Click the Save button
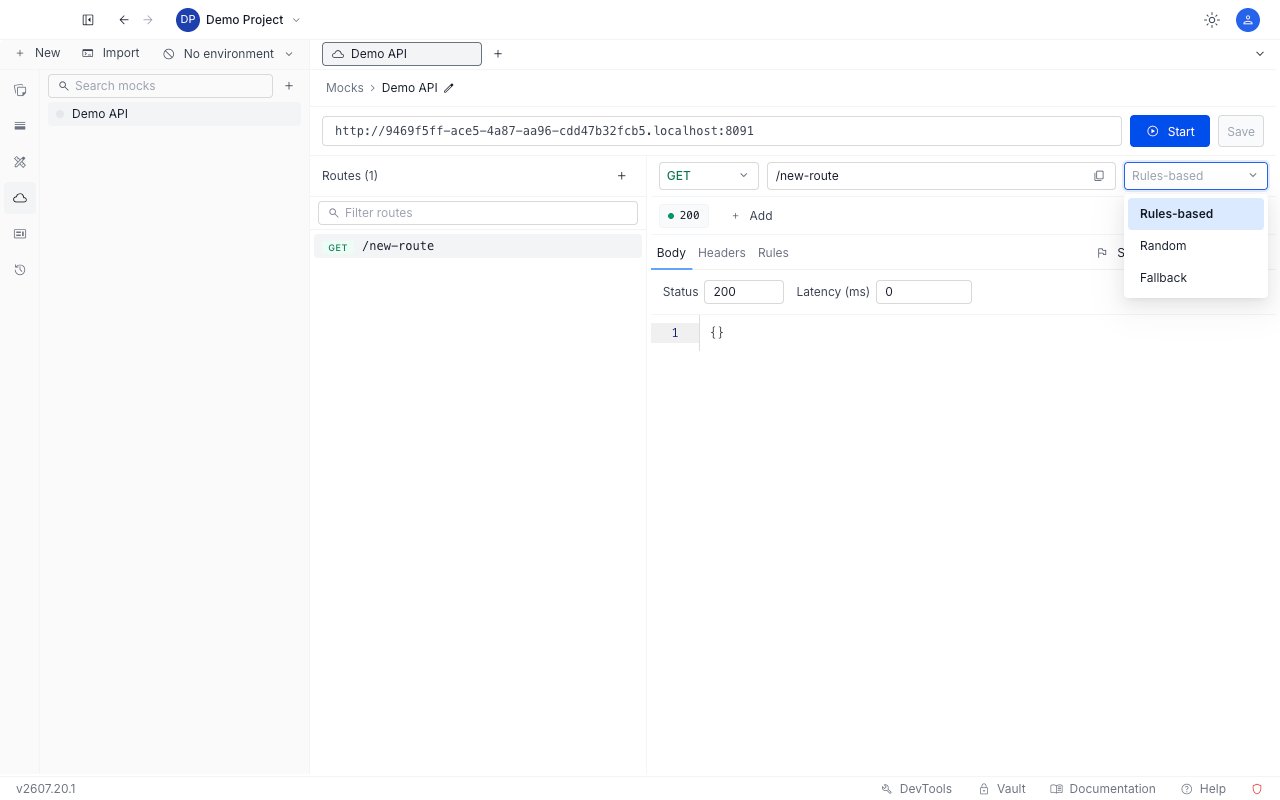This screenshot has width=1280, height=800. coord(1241,131)
